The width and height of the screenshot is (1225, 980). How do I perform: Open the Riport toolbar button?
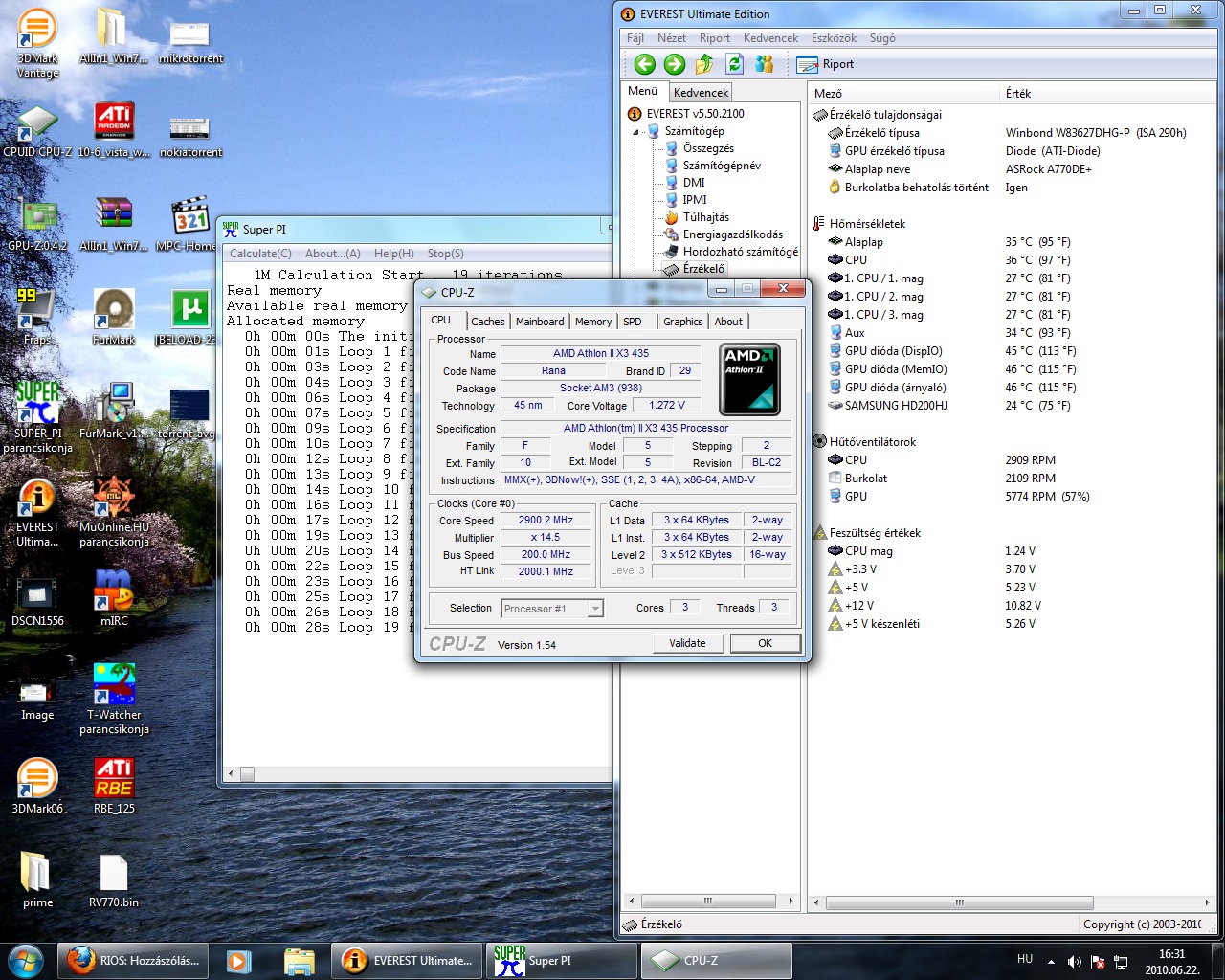(825, 64)
